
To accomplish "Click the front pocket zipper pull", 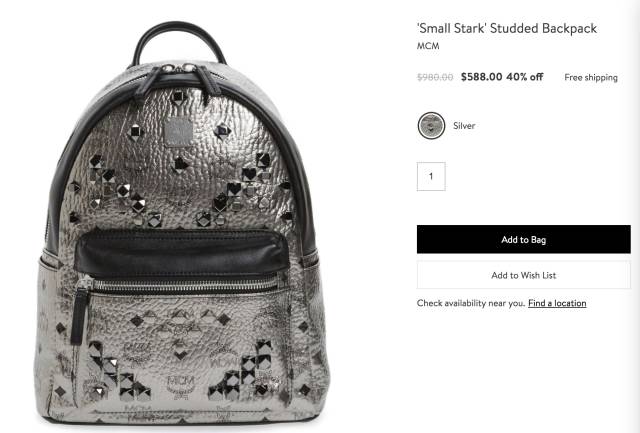I will click(x=82, y=310).
